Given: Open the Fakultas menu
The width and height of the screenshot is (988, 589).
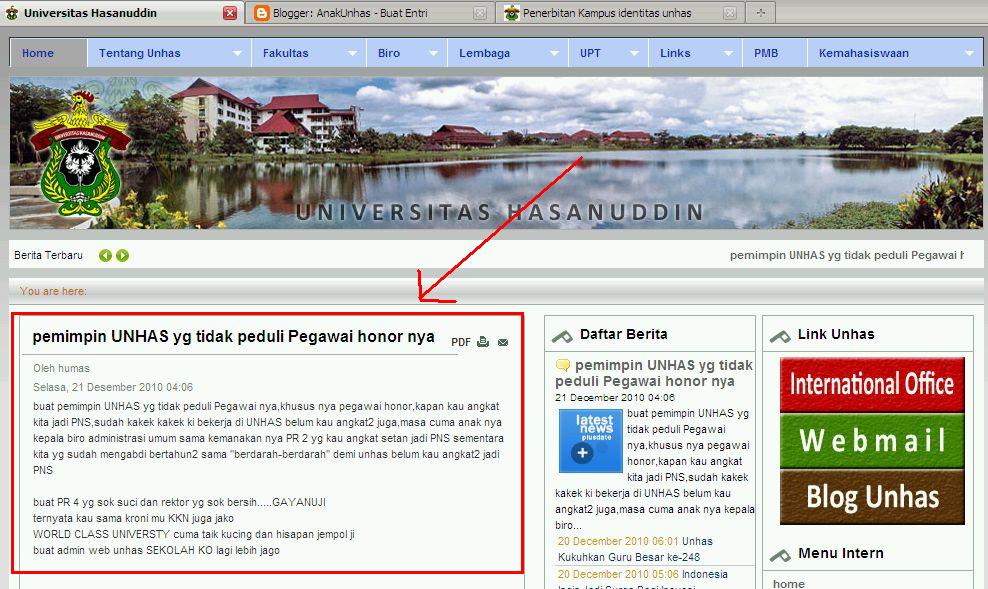Looking at the screenshot, I should pyautogui.click(x=308, y=53).
